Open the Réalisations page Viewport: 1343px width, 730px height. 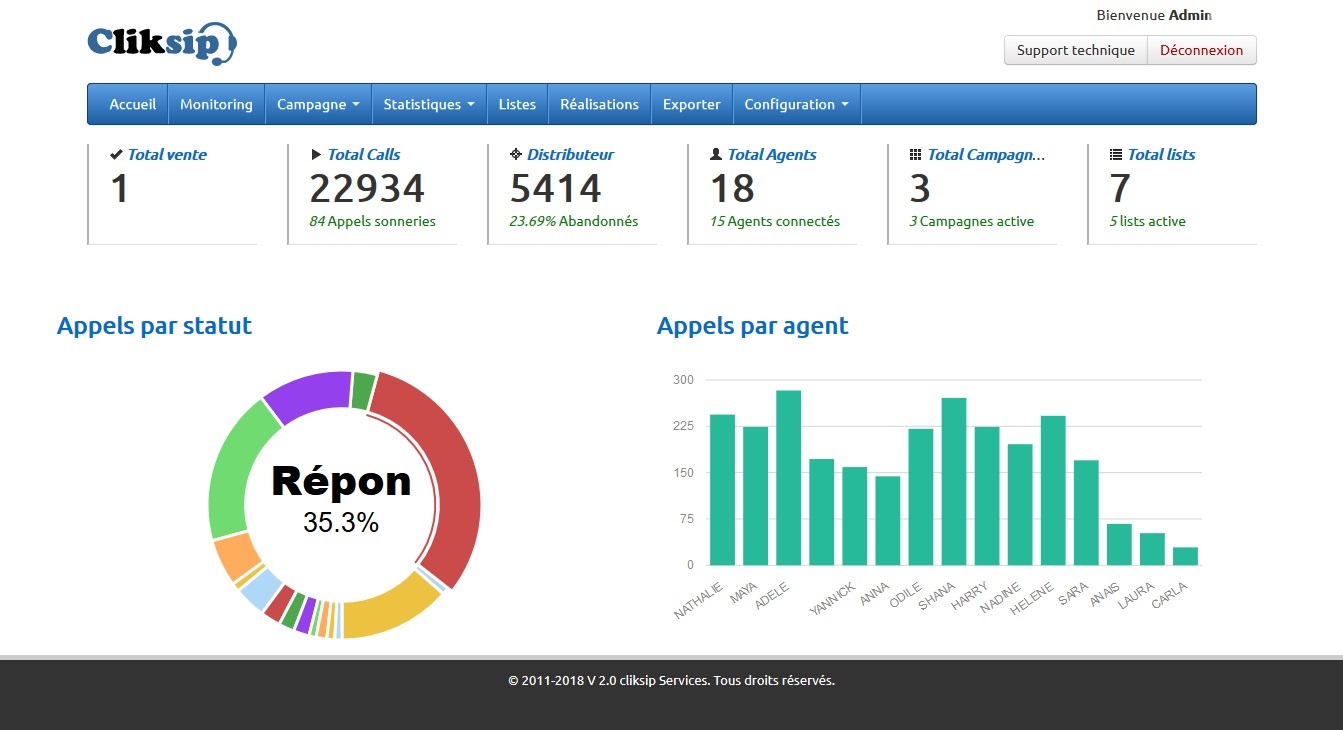[599, 104]
